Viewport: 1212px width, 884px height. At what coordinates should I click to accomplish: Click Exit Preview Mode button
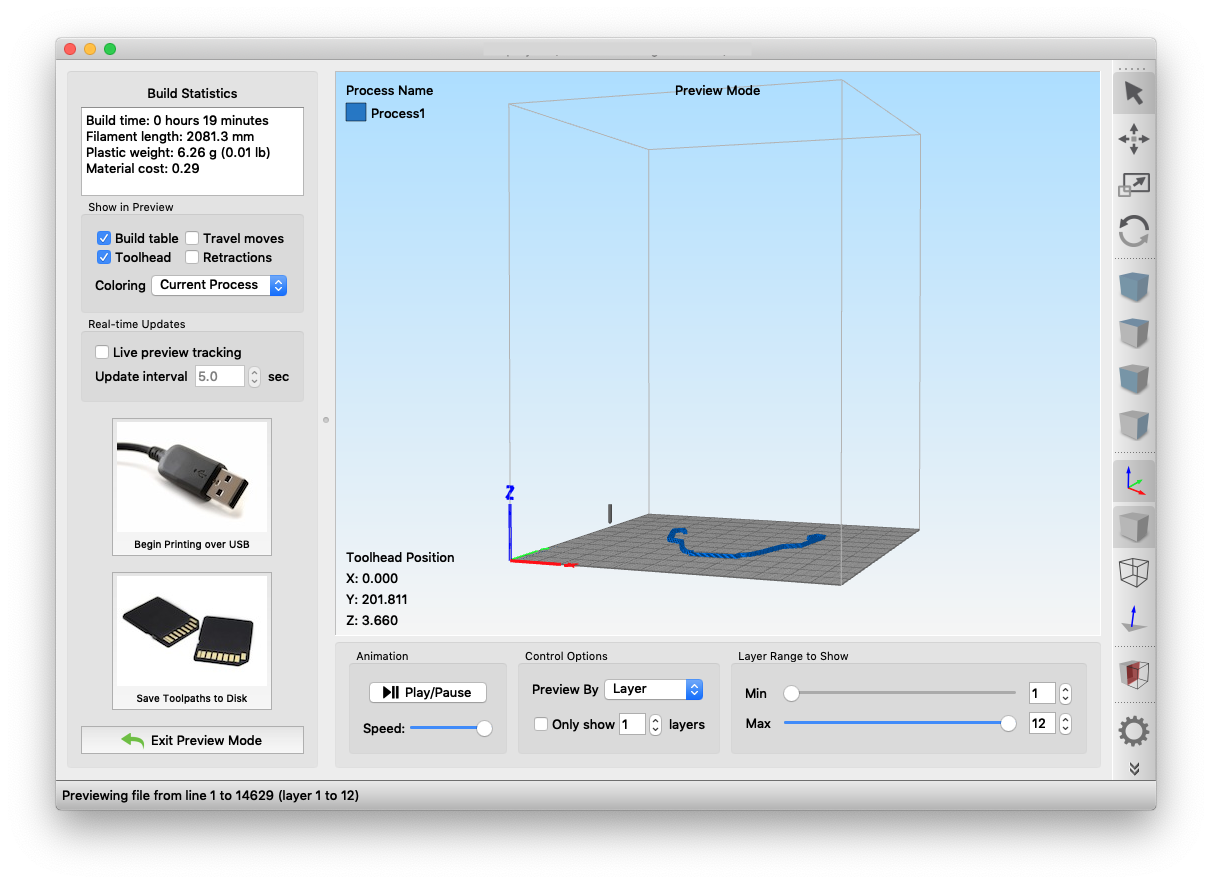coord(192,740)
